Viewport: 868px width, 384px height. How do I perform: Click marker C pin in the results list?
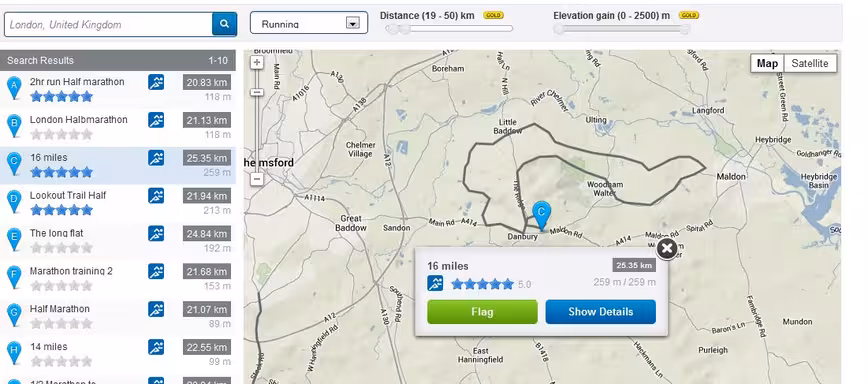coord(14,164)
